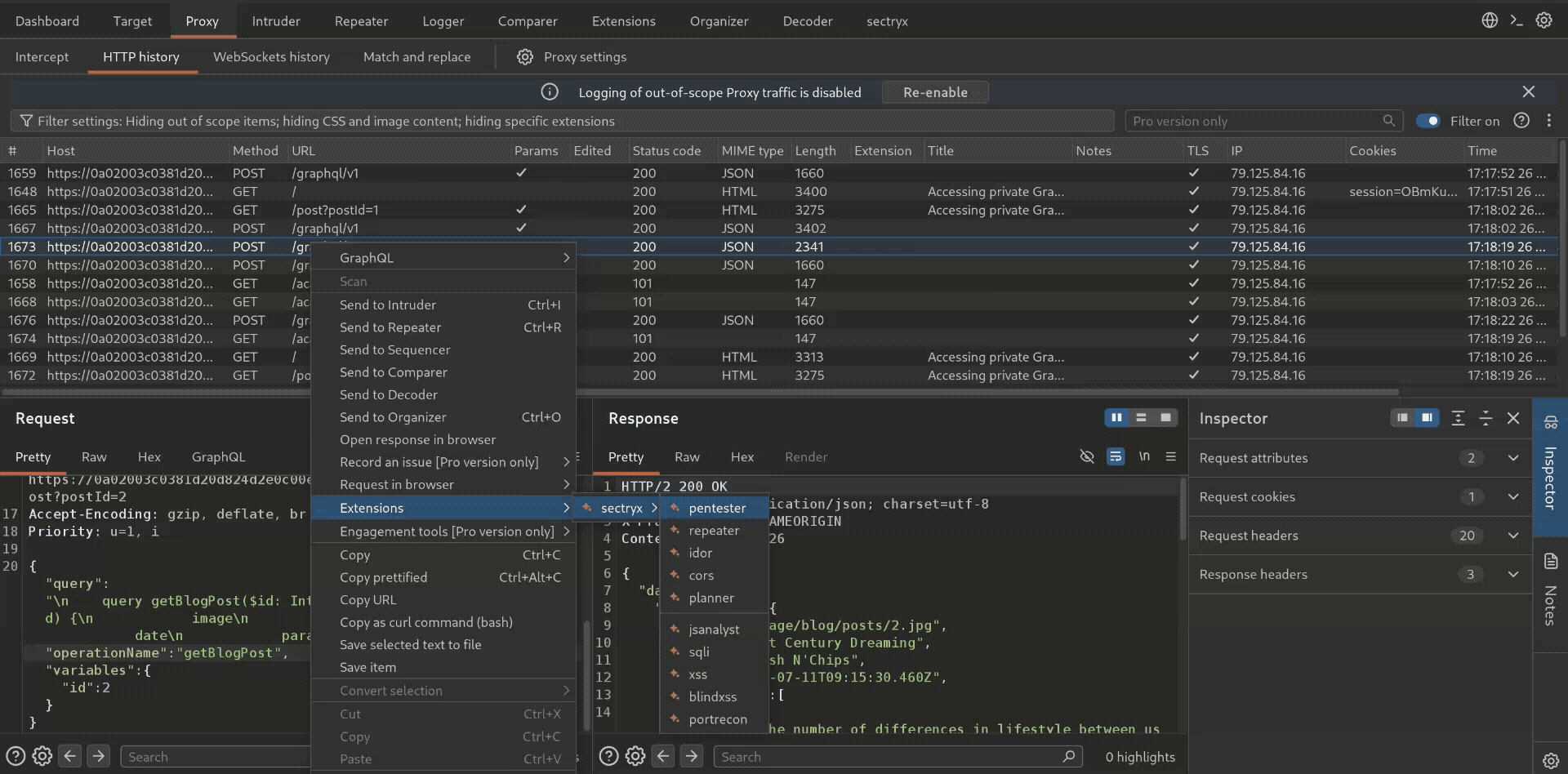This screenshot has width=1568, height=774.
Task: Open Notes side tab
Action: coord(1550,589)
